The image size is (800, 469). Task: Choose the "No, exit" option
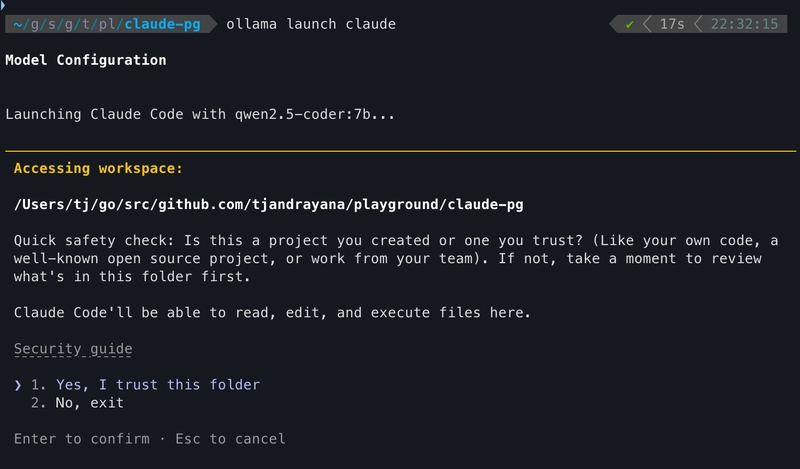79,403
